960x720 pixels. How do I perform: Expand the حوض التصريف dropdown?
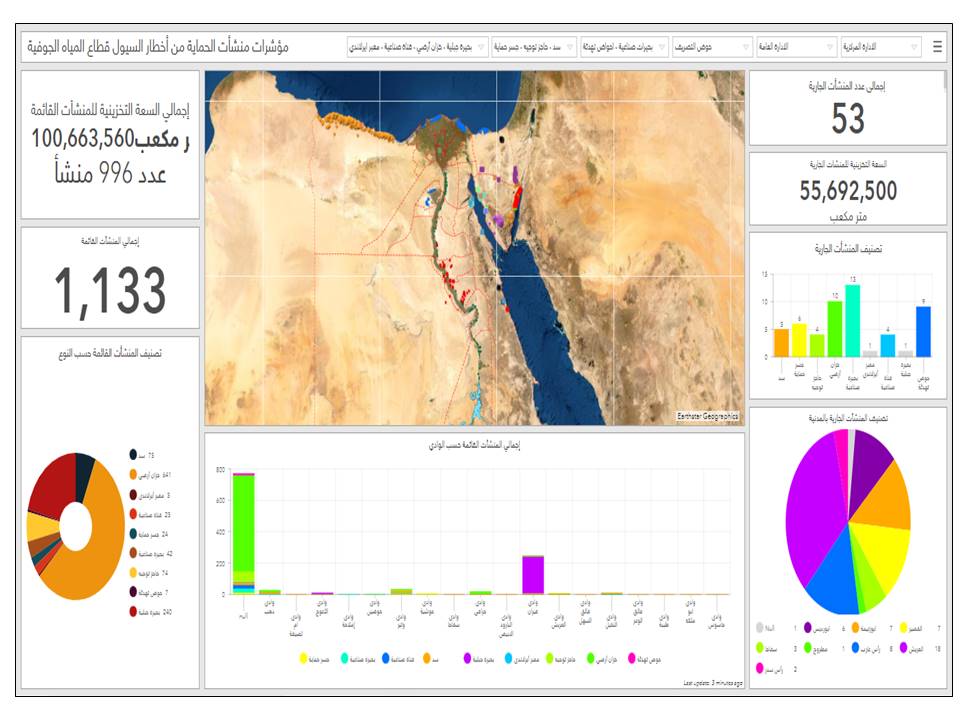712,47
